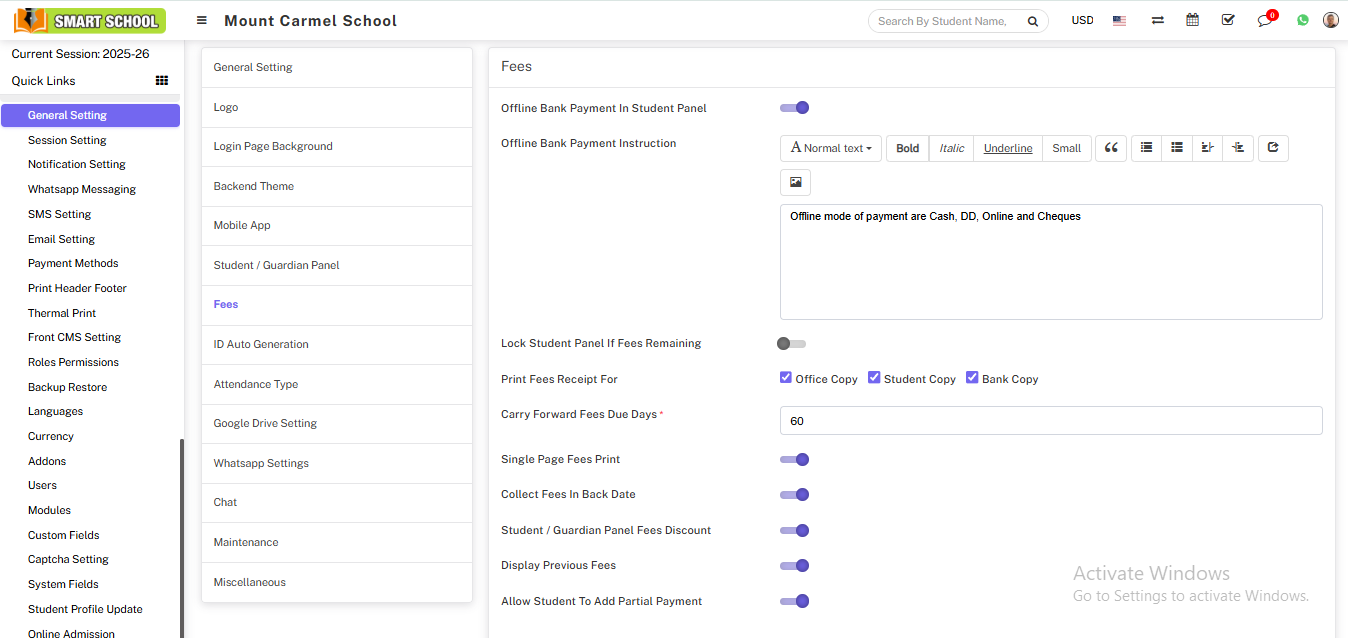The width and height of the screenshot is (1348, 638).
Task: Click the Quick Links grid icon
Action: [162, 81]
